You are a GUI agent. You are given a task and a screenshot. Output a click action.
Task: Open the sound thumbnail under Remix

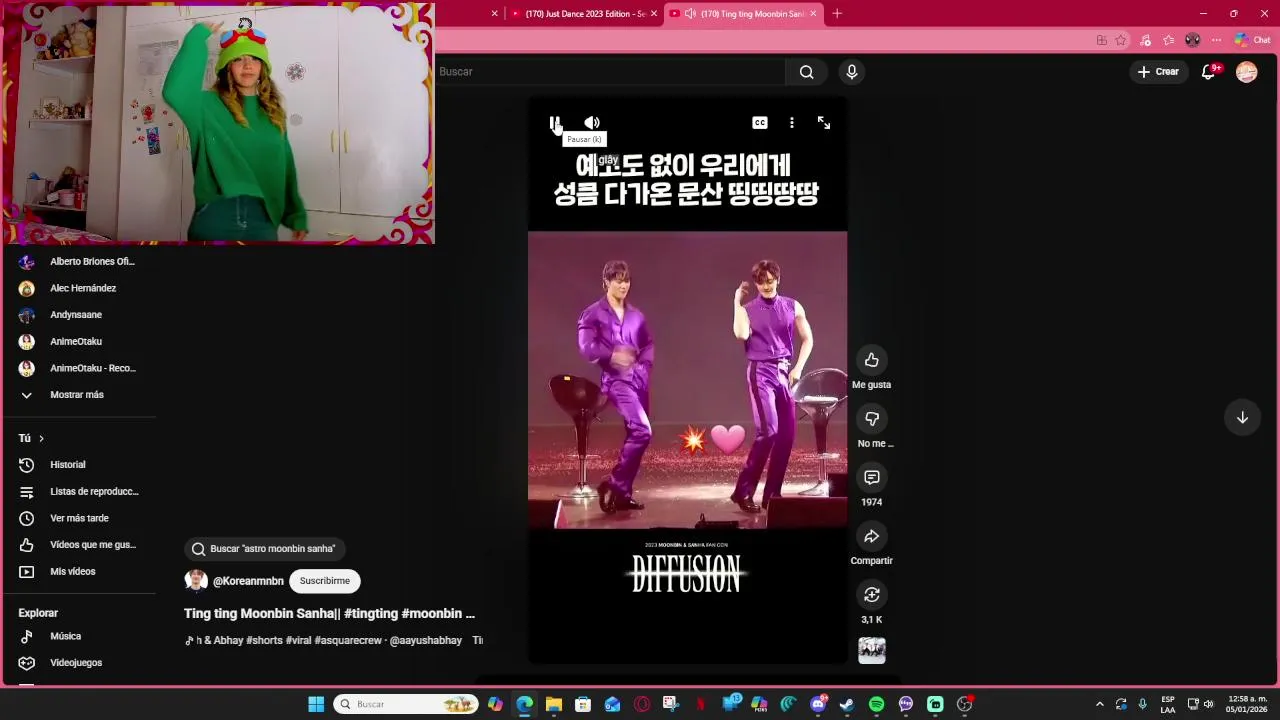point(872,651)
